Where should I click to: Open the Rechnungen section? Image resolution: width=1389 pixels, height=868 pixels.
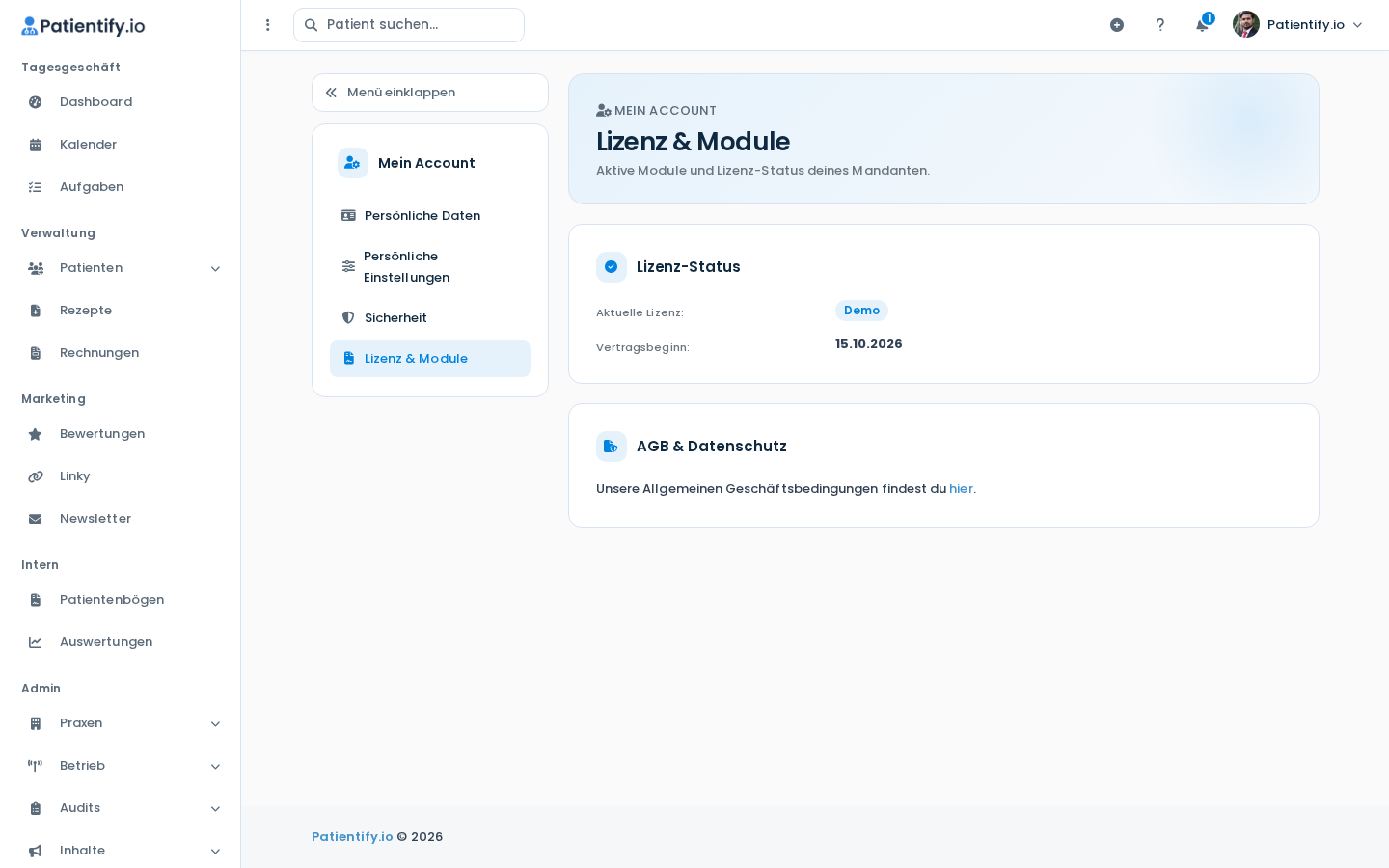click(x=120, y=353)
